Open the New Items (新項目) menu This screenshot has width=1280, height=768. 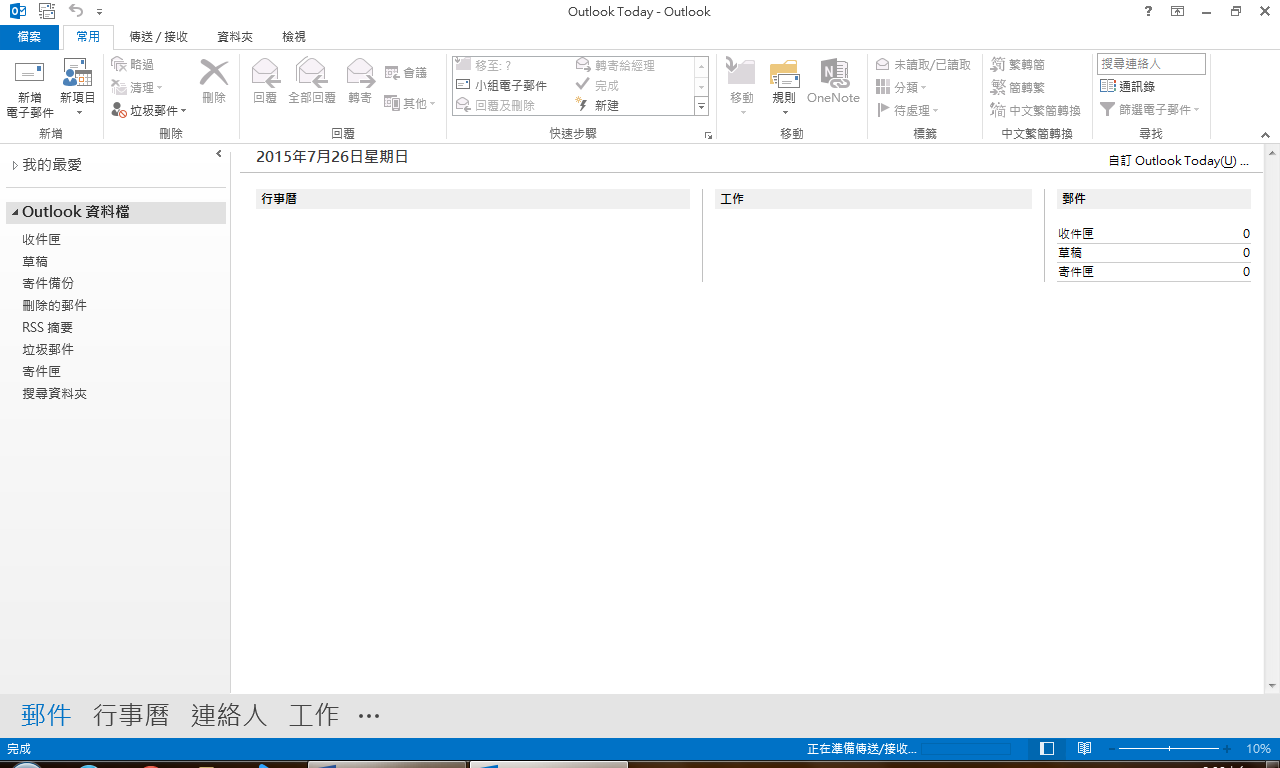click(x=78, y=88)
